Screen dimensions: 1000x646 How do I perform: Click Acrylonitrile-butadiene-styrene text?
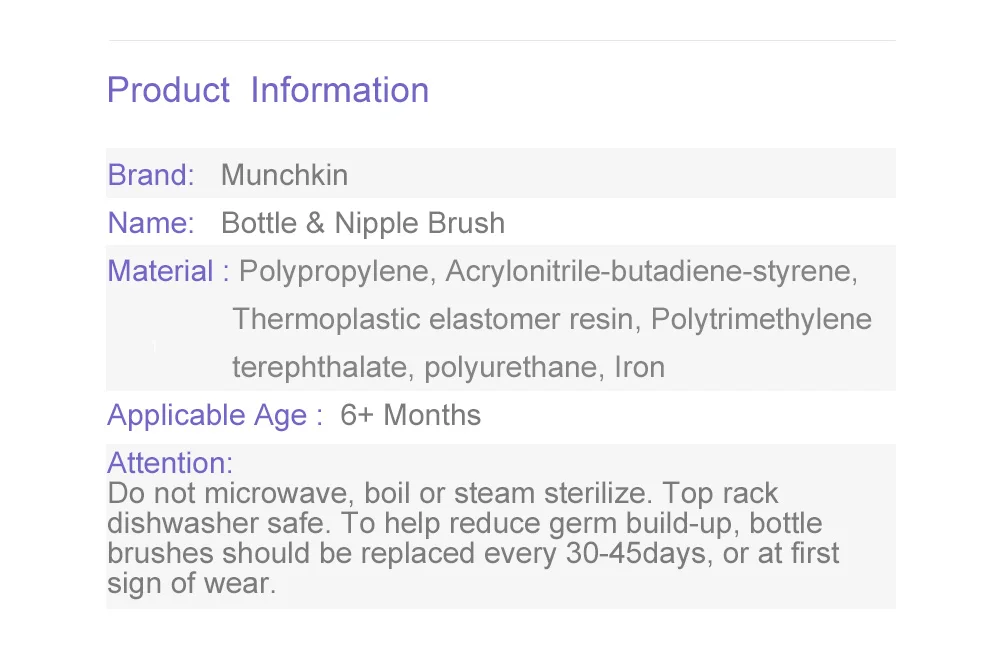click(651, 272)
